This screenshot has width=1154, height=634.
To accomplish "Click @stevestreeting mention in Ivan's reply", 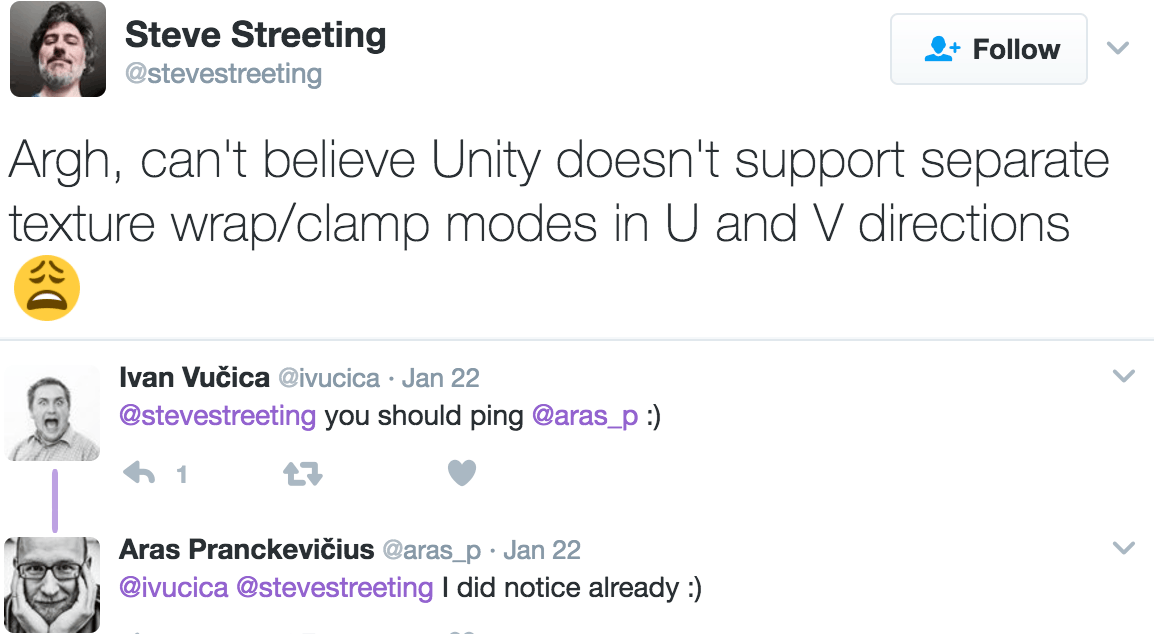I will [218, 416].
